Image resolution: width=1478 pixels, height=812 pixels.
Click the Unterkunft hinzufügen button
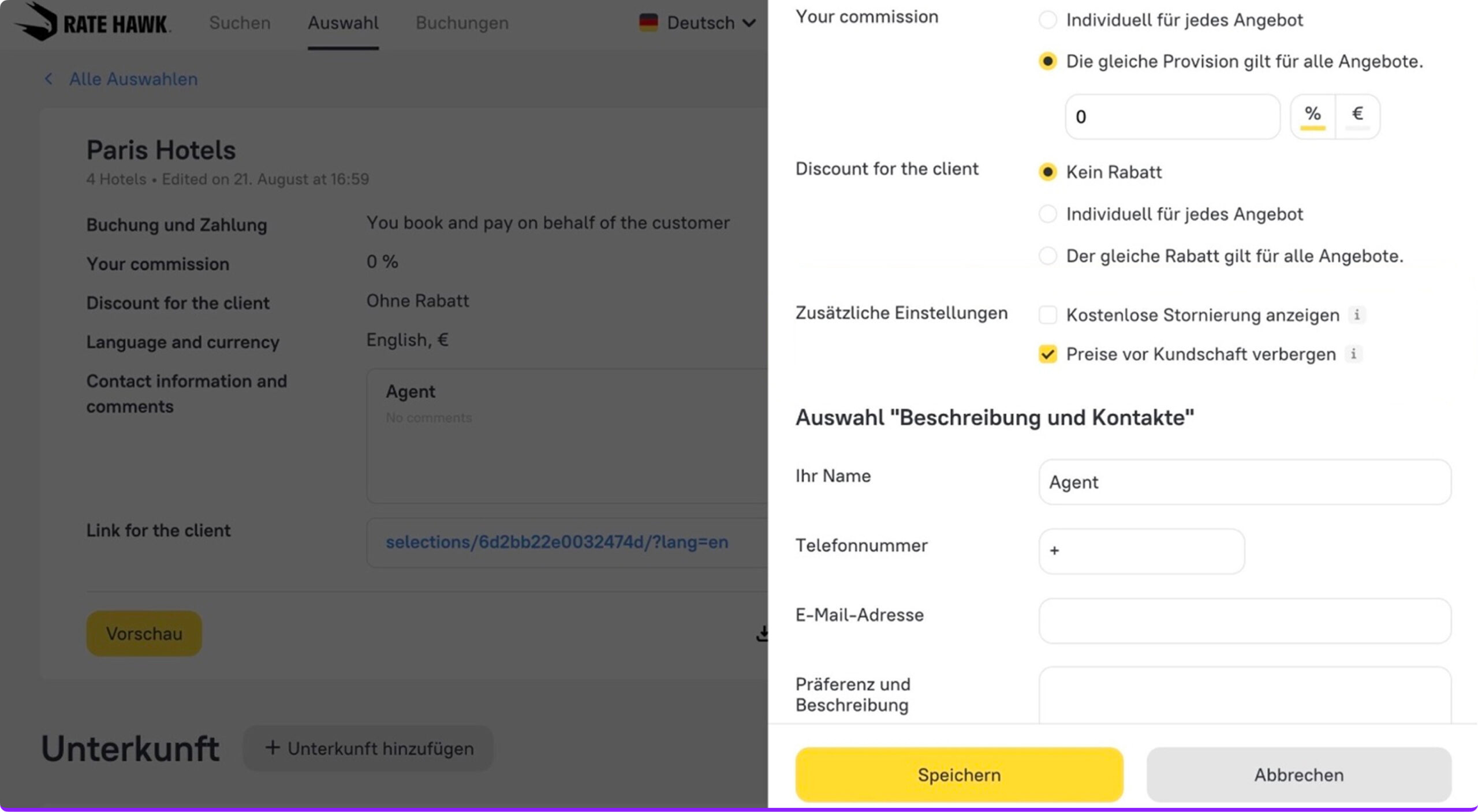coord(368,749)
